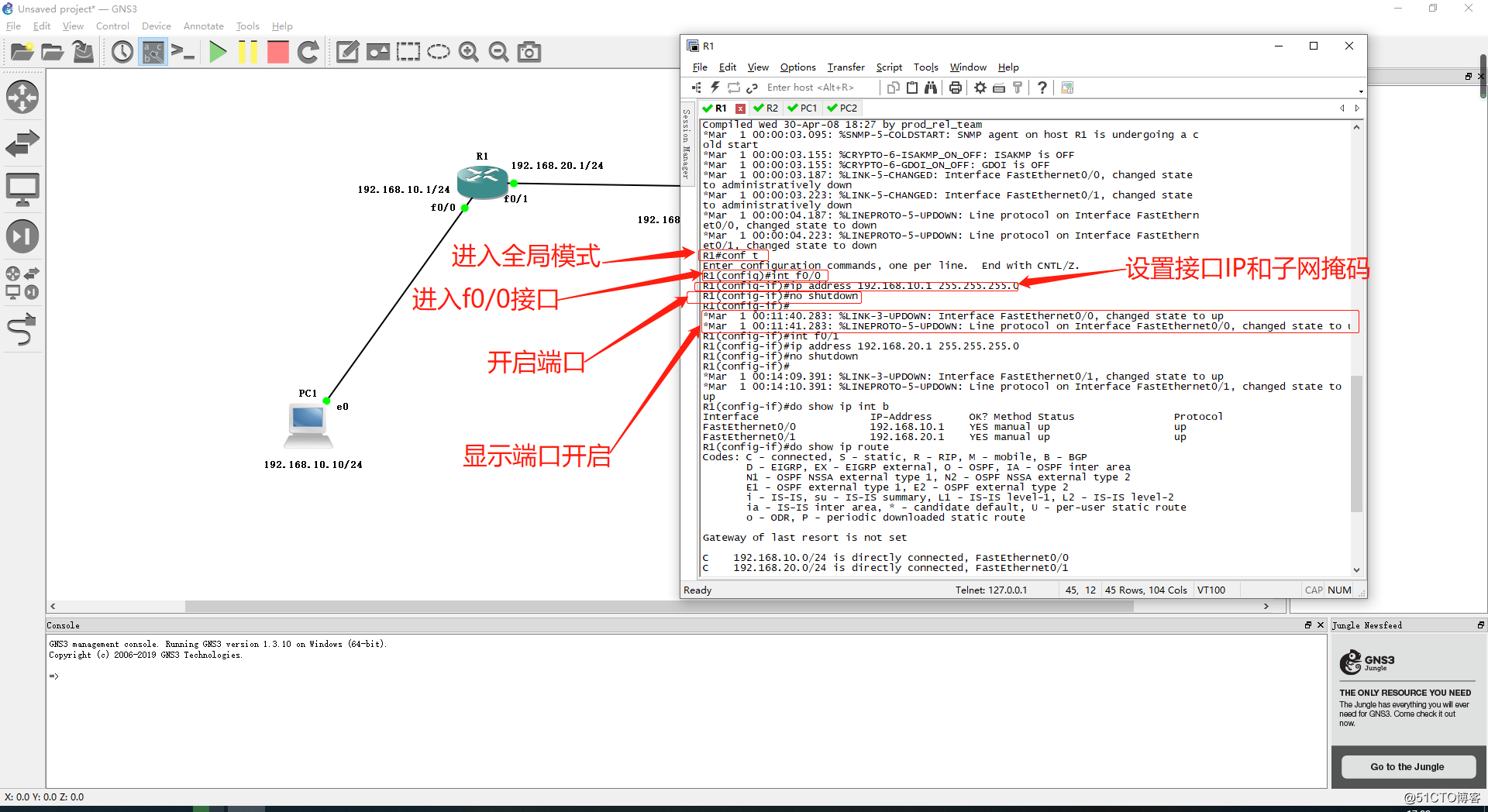Take a screenshot with camera icon

[529, 52]
